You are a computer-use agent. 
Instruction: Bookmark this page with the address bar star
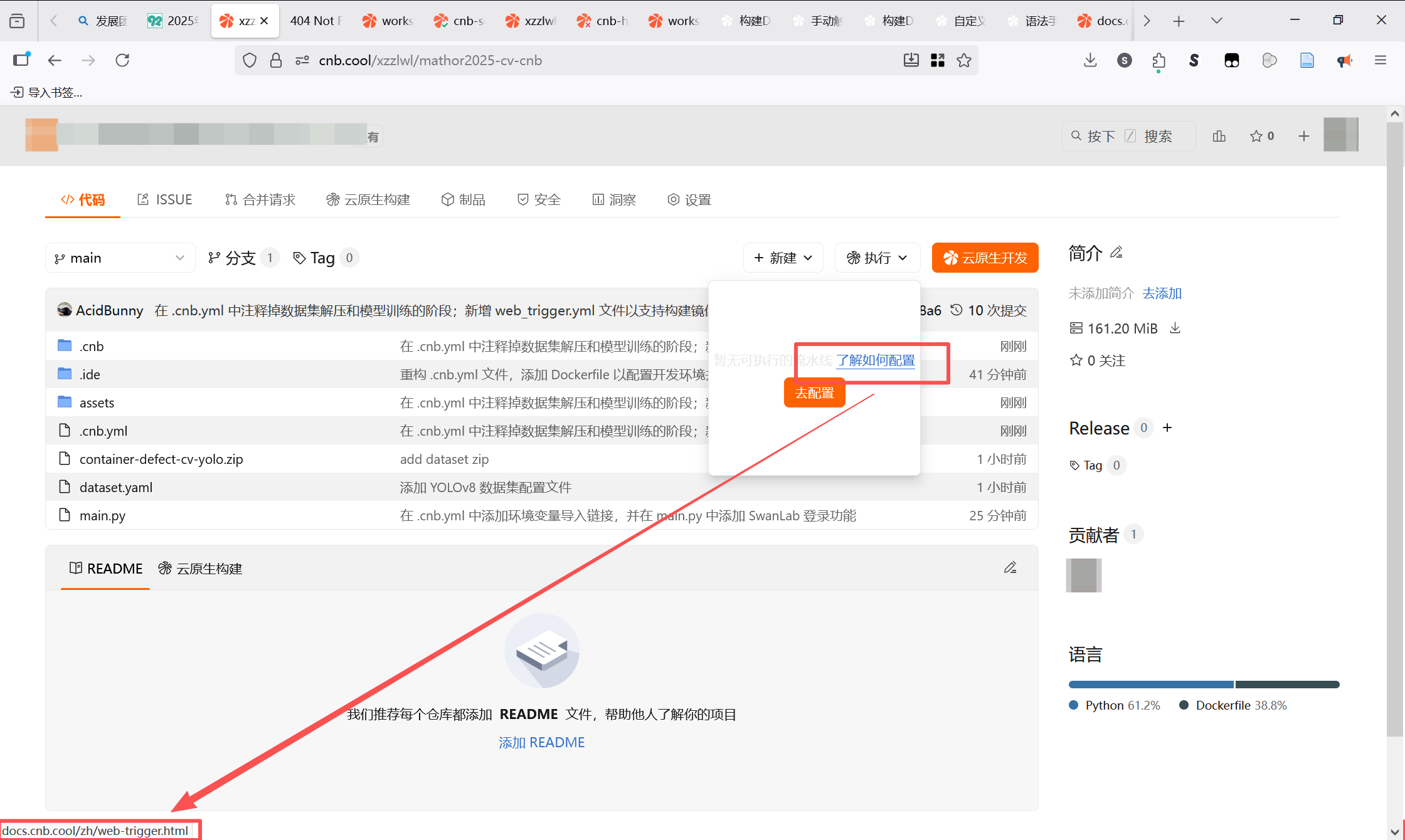[x=964, y=60]
